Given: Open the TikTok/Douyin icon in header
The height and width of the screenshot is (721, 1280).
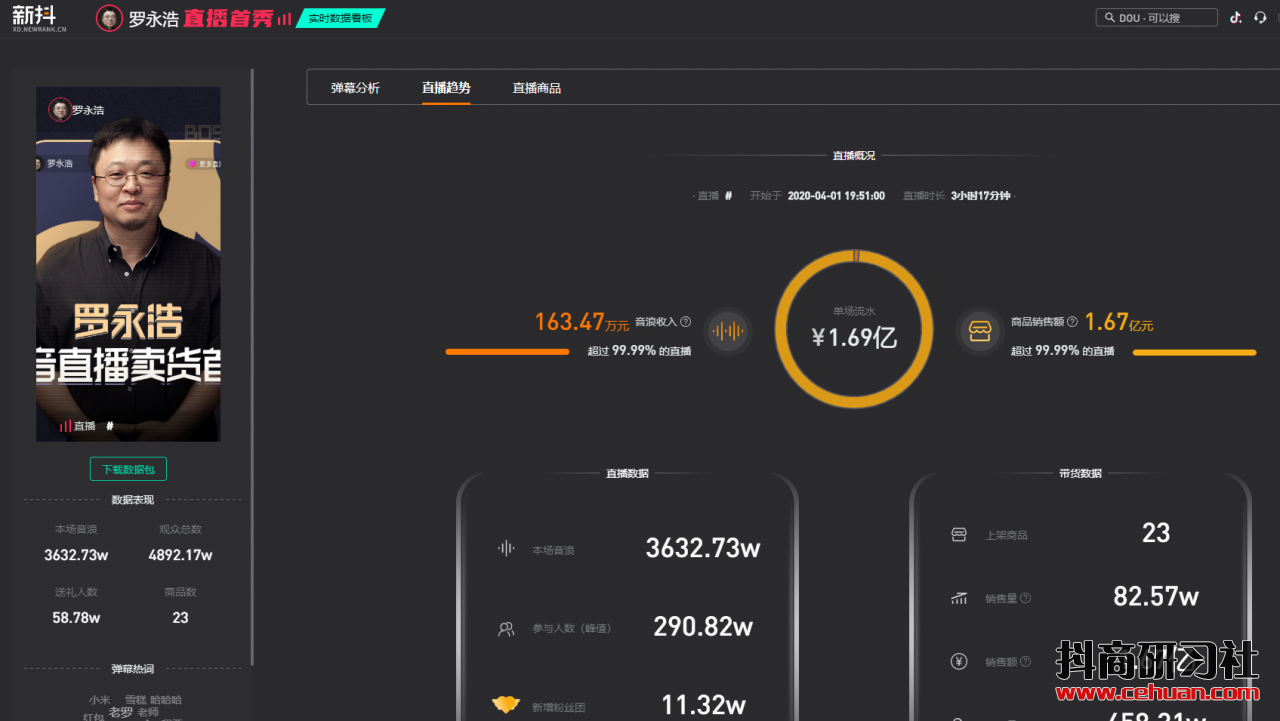Looking at the screenshot, I should [1236, 18].
